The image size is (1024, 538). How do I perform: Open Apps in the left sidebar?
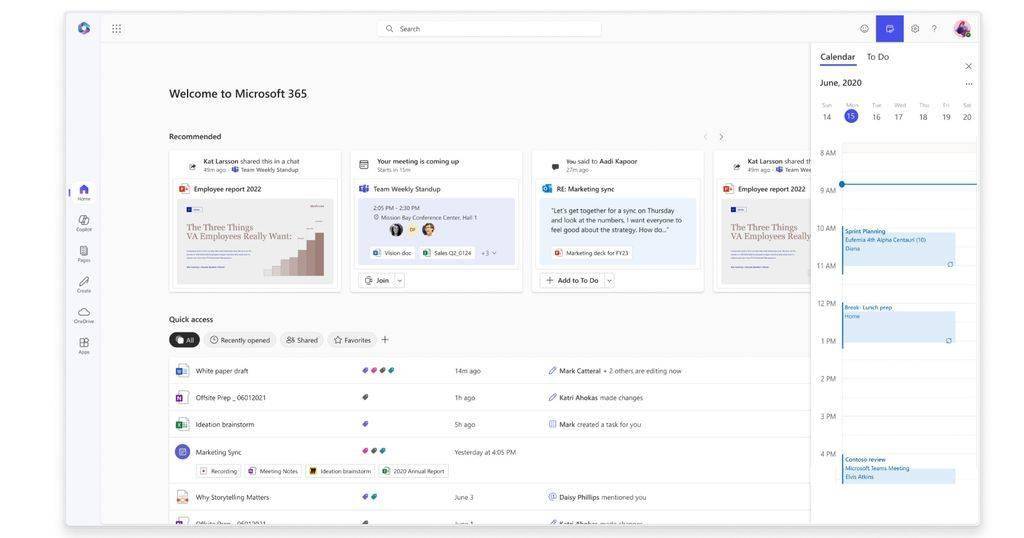pyautogui.click(x=84, y=345)
